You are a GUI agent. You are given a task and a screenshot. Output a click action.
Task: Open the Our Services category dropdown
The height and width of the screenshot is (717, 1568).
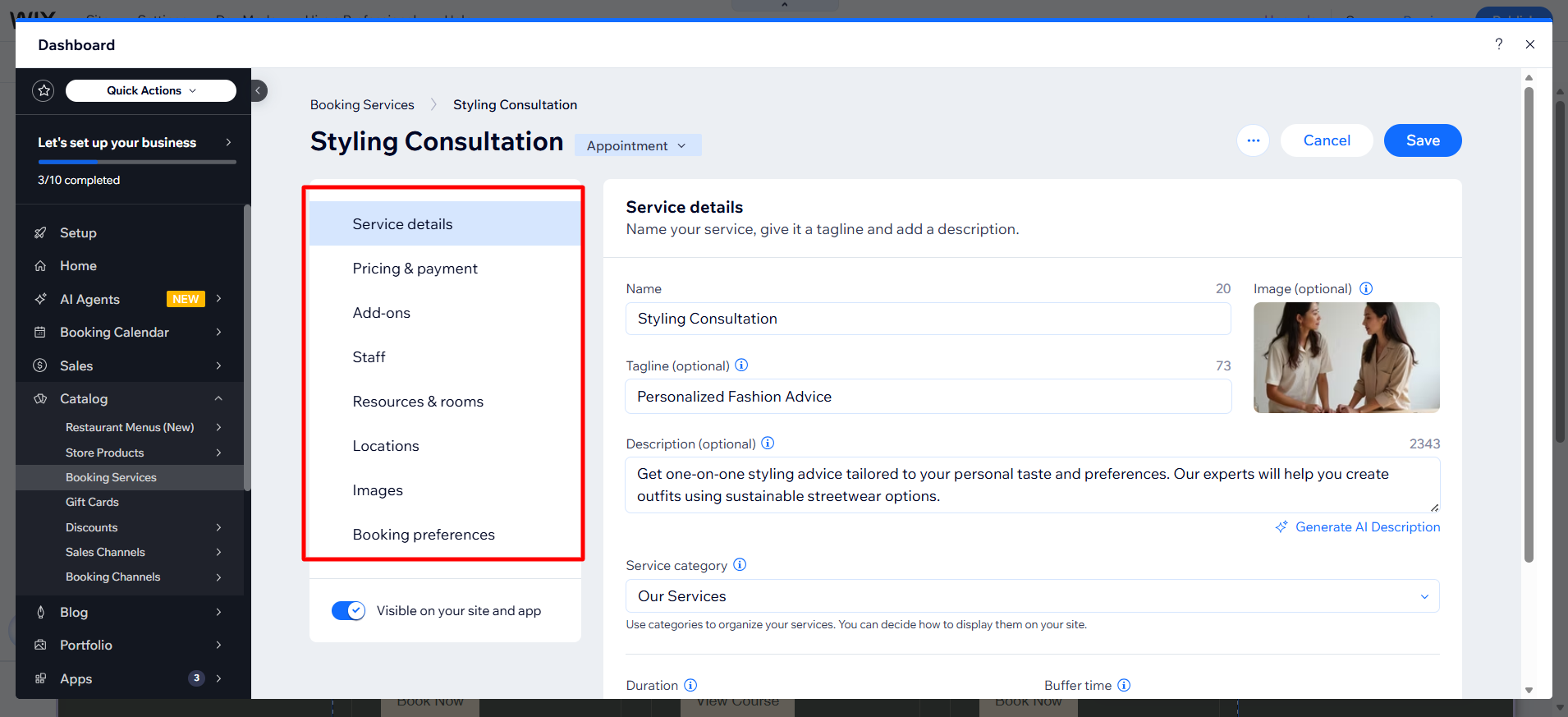click(1032, 596)
